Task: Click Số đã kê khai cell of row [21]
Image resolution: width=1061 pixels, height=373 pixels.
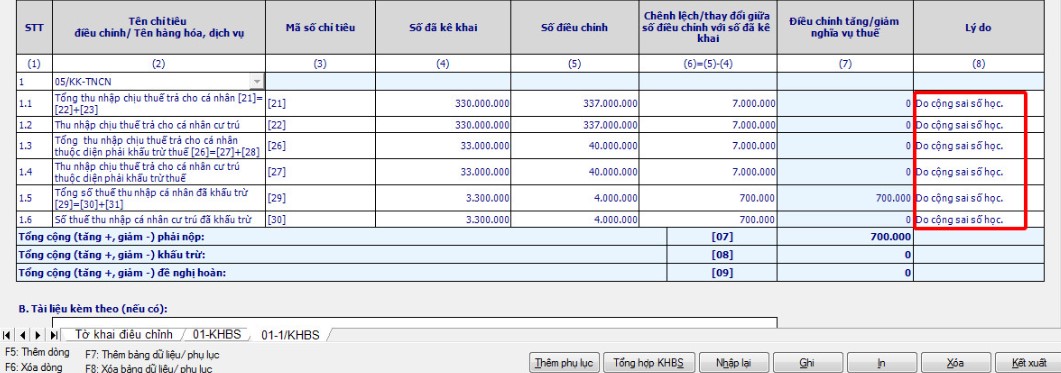Action: coord(443,104)
